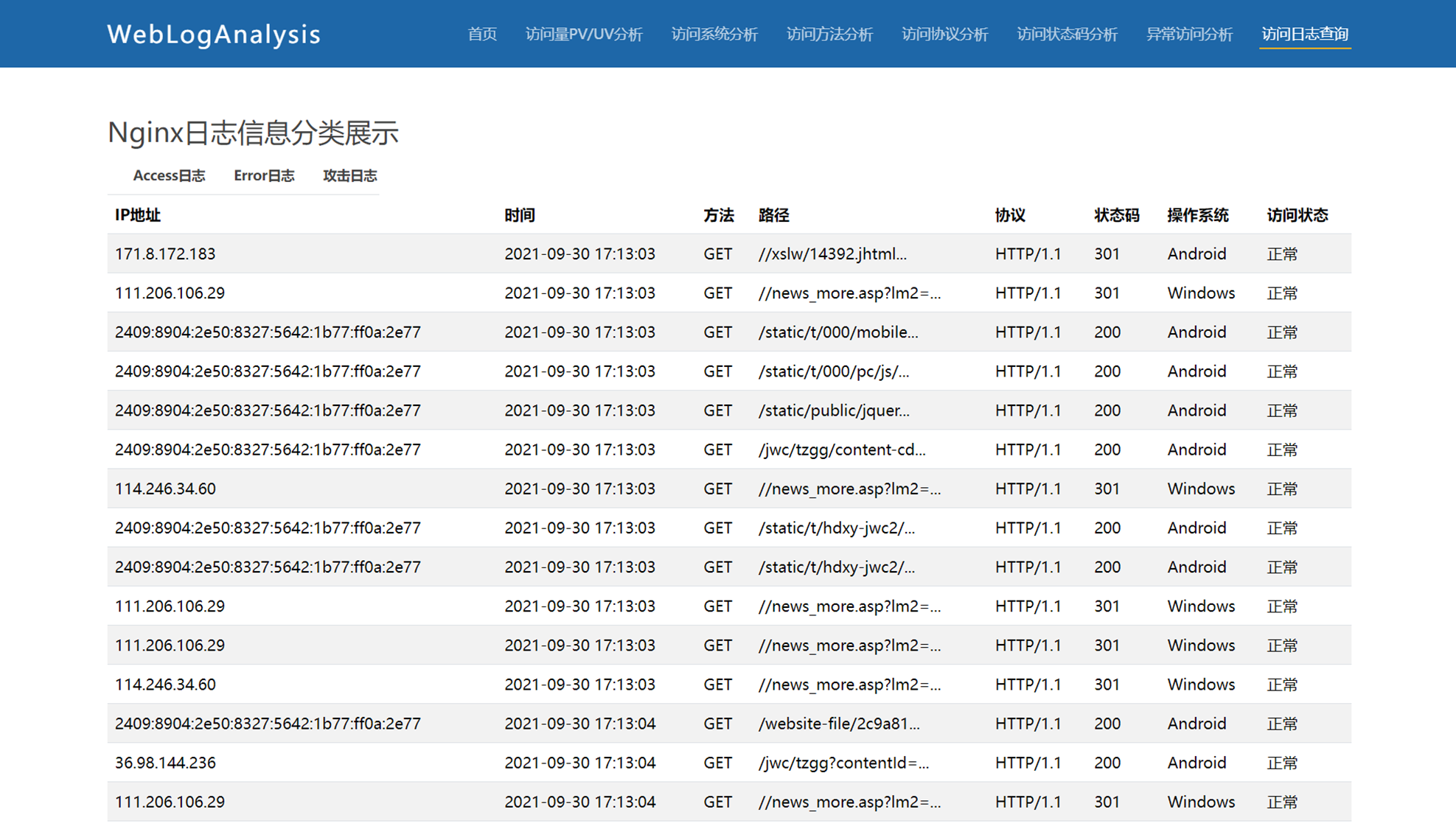Select the row with IP 171.8.172.183
1456x829 pixels.
[165, 254]
